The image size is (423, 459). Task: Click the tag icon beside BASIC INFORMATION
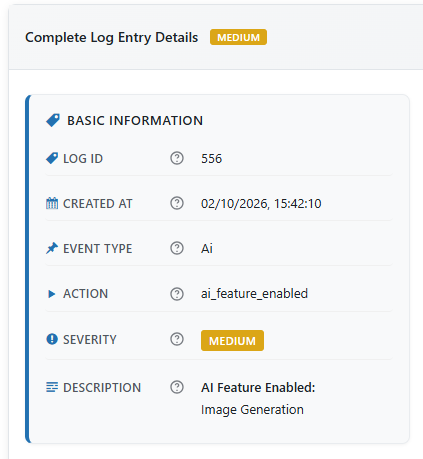[53, 120]
